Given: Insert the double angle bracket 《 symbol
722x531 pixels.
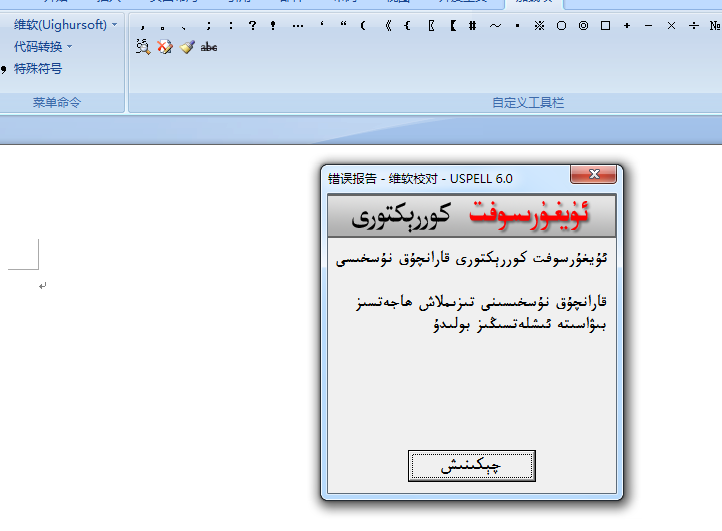Looking at the screenshot, I should coord(385,25).
